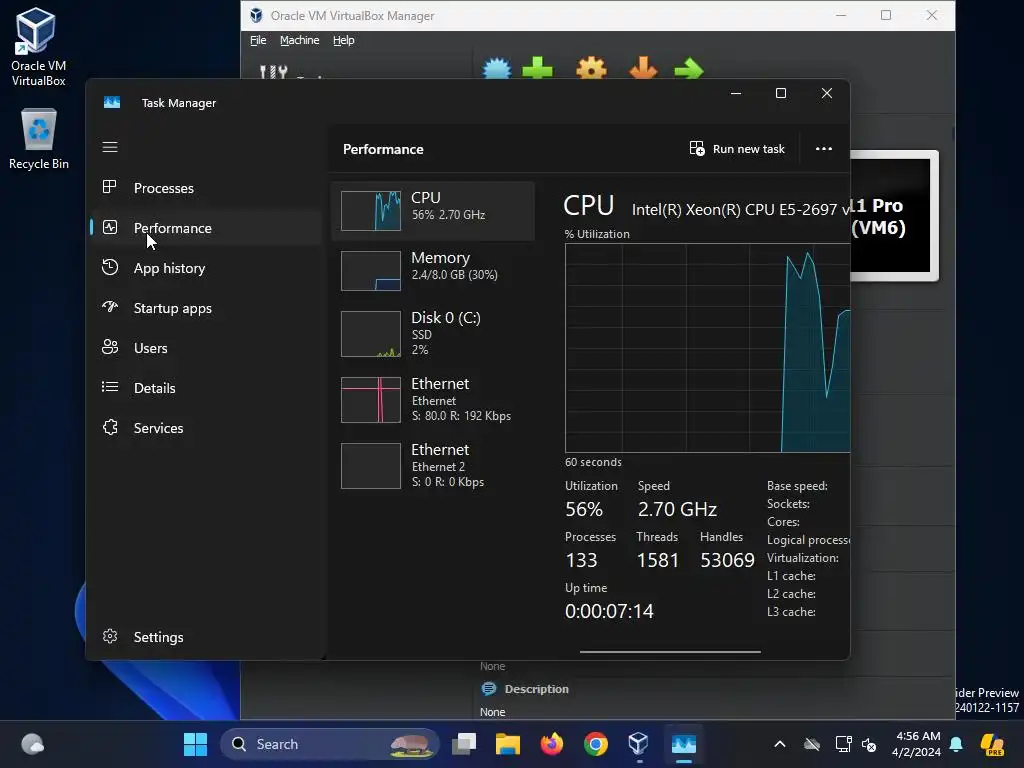Open the Task Manager hamburger navigation menu

tap(110, 147)
